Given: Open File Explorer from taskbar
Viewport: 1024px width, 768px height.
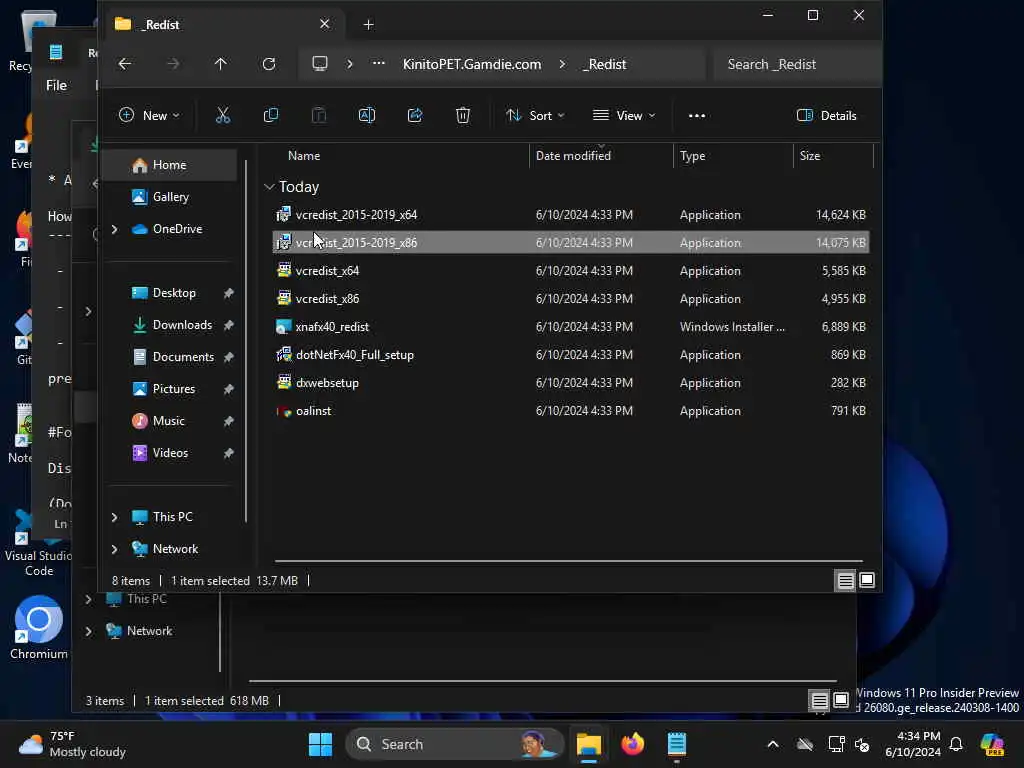Looking at the screenshot, I should click(588, 744).
